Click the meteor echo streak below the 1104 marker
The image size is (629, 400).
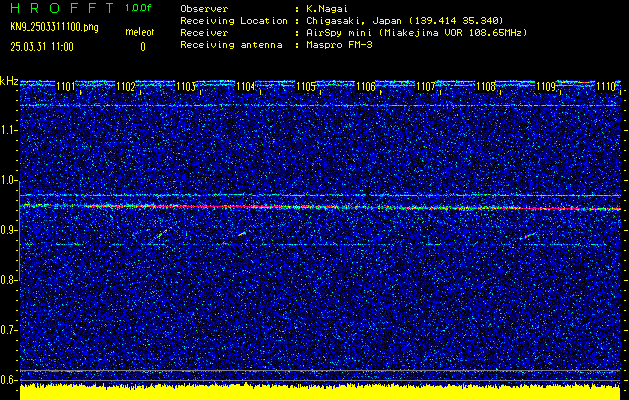pyautogui.click(x=242, y=234)
